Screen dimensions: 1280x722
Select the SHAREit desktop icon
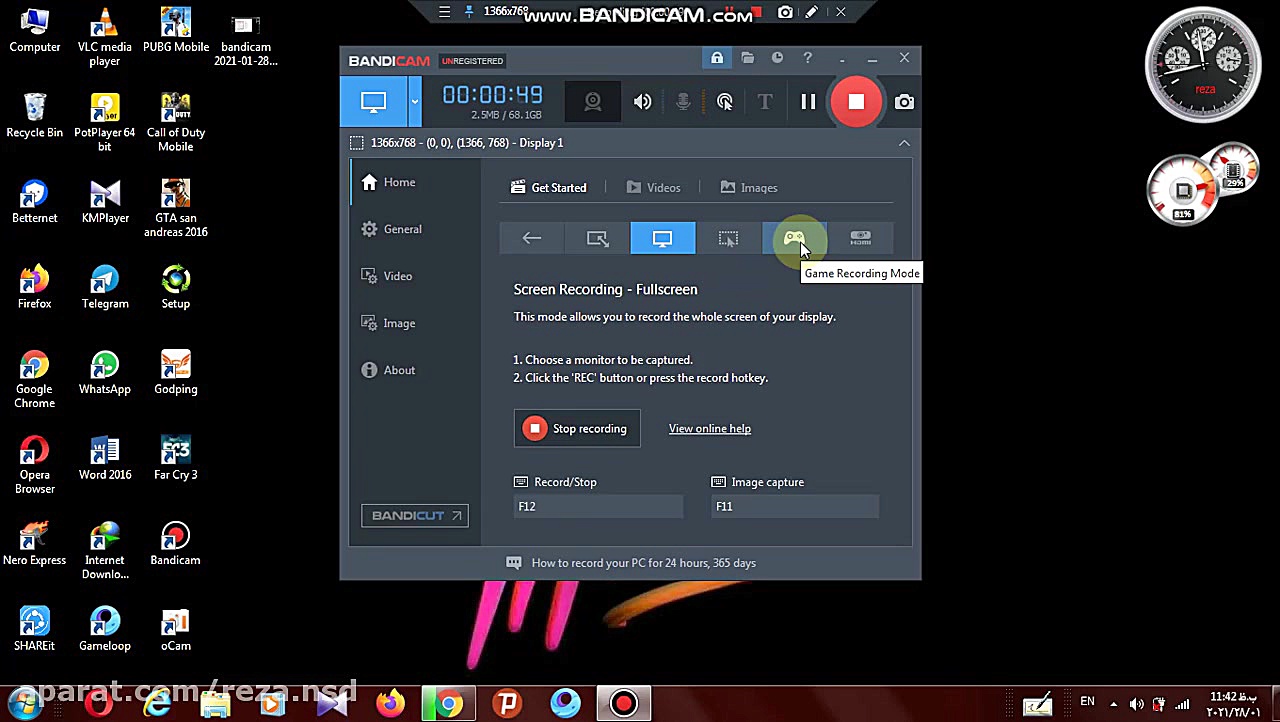pyautogui.click(x=35, y=629)
